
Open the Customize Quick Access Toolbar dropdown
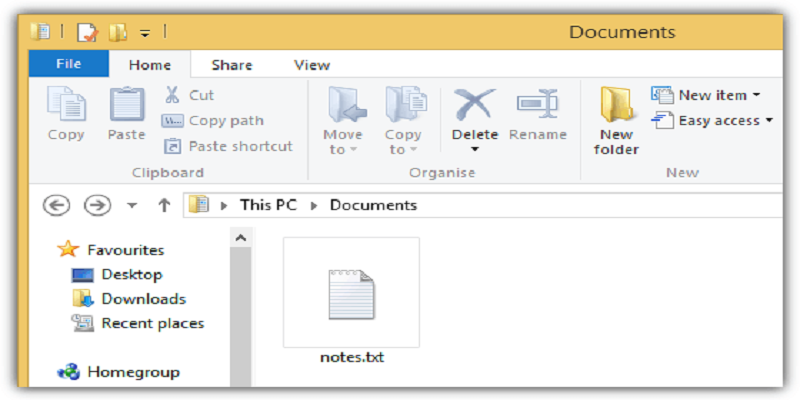click(145, 34)
